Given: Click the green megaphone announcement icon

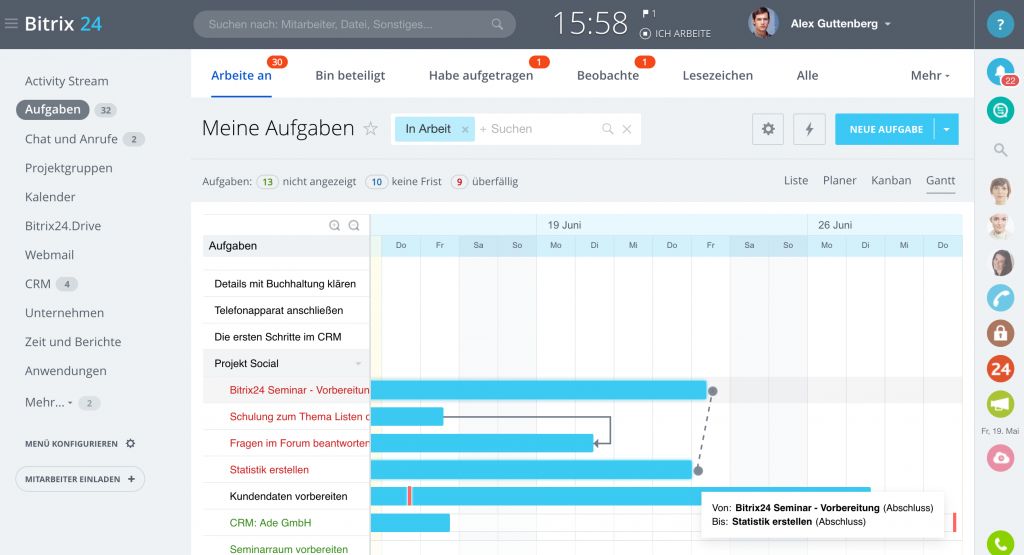Looking at the screenshot, I should point(1000,404).
